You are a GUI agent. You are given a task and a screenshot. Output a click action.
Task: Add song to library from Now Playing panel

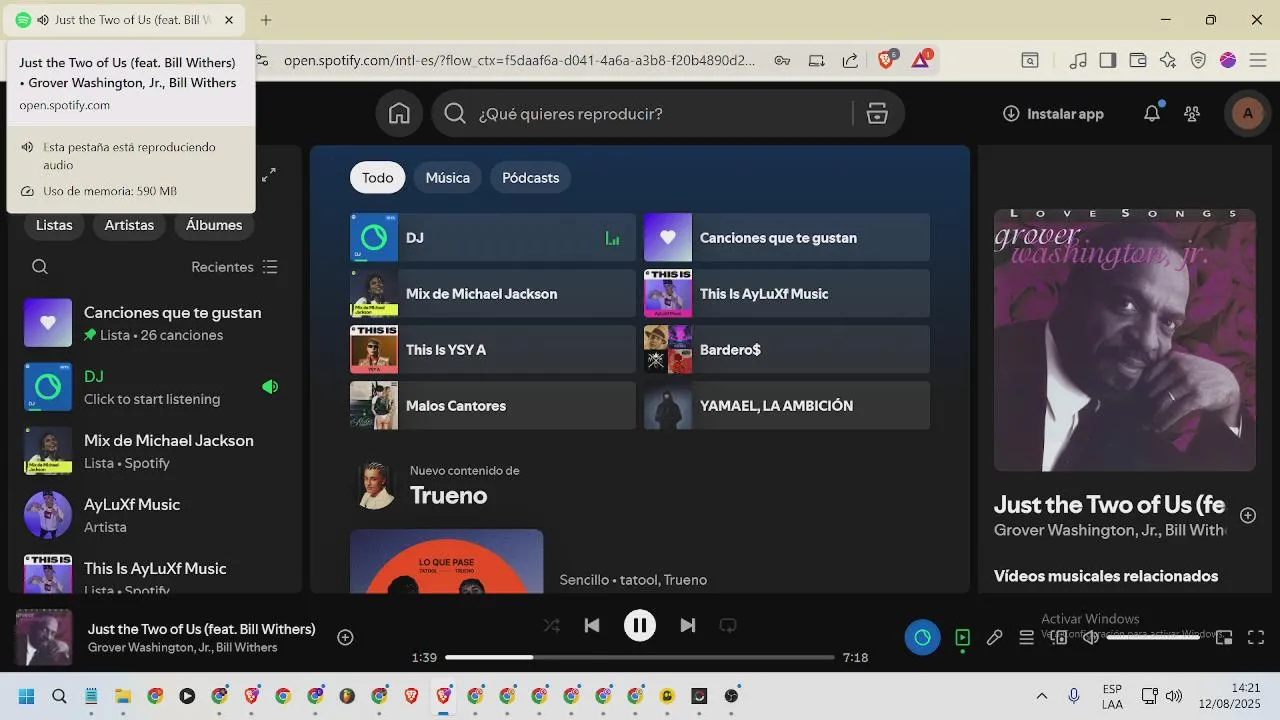1248,515
